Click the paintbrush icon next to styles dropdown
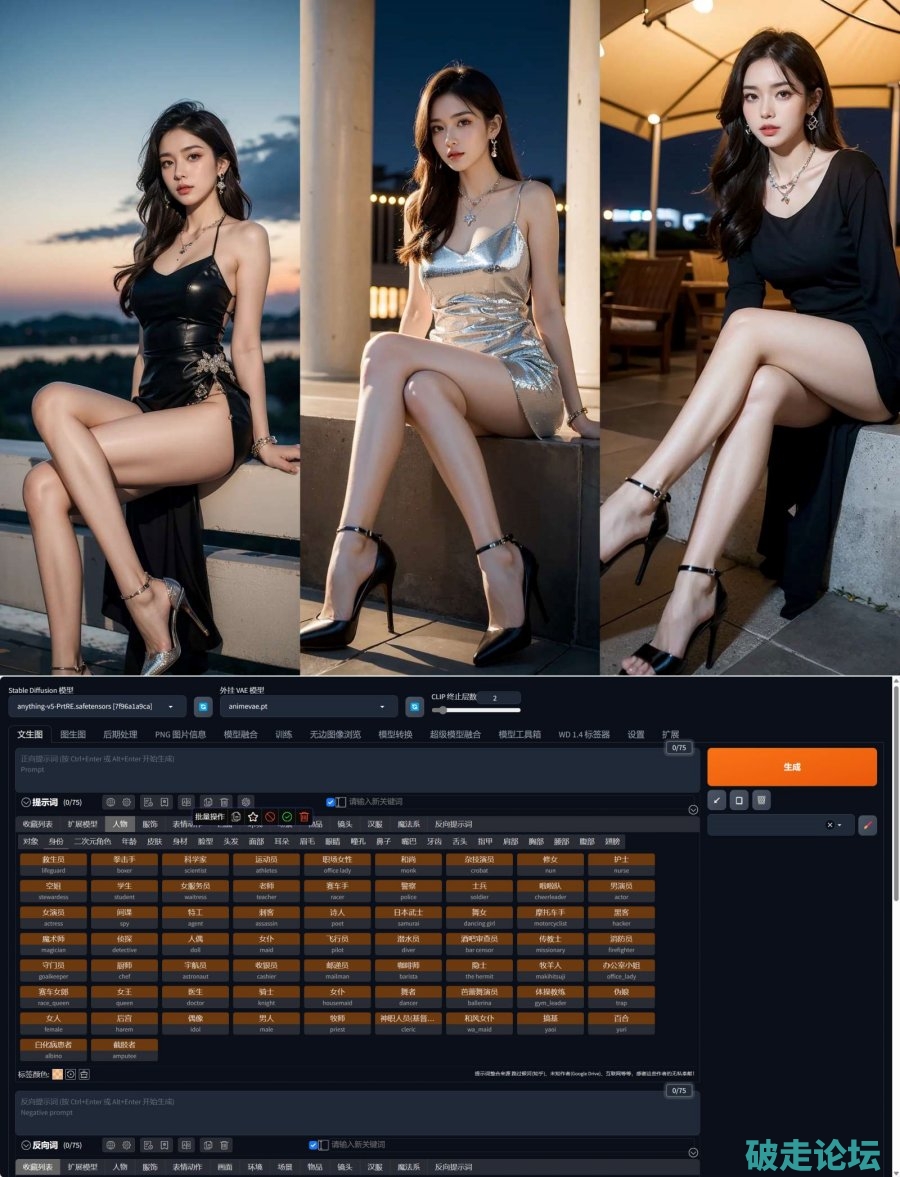900x1177 pixels. click(x=867, y=825)
